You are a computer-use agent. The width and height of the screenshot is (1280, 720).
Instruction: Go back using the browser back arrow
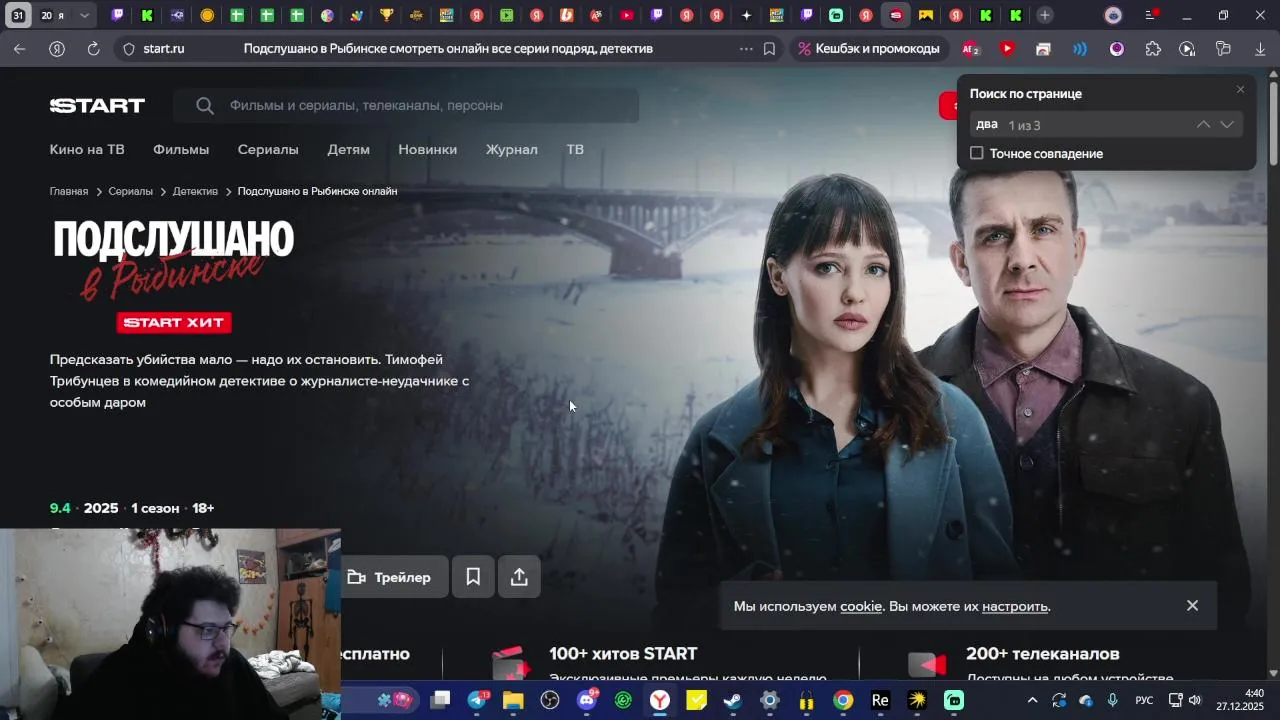20,48
